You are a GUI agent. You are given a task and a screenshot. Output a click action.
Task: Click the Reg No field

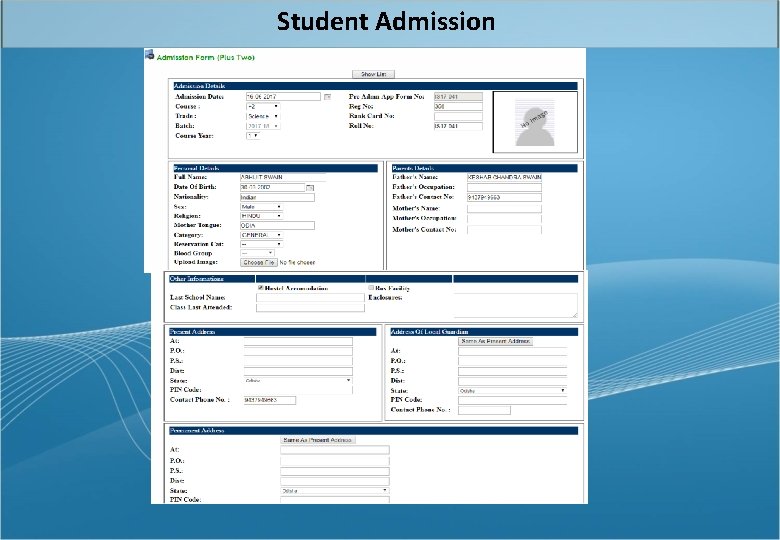click(458, 106)
